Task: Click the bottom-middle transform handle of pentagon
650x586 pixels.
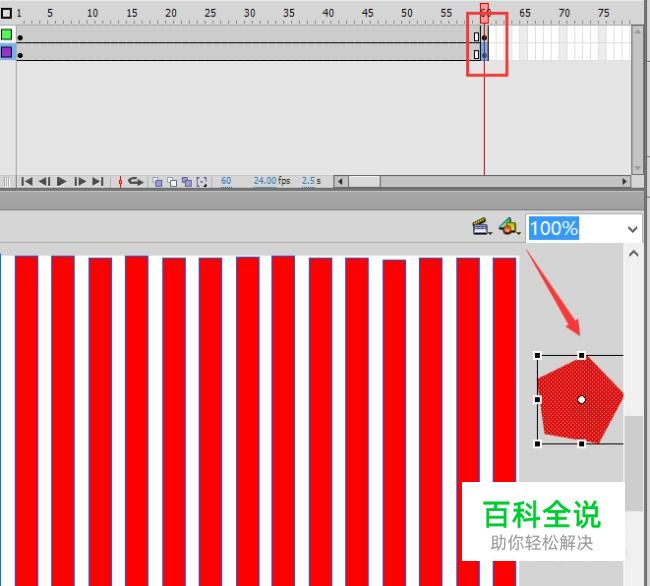Action: 582,444
